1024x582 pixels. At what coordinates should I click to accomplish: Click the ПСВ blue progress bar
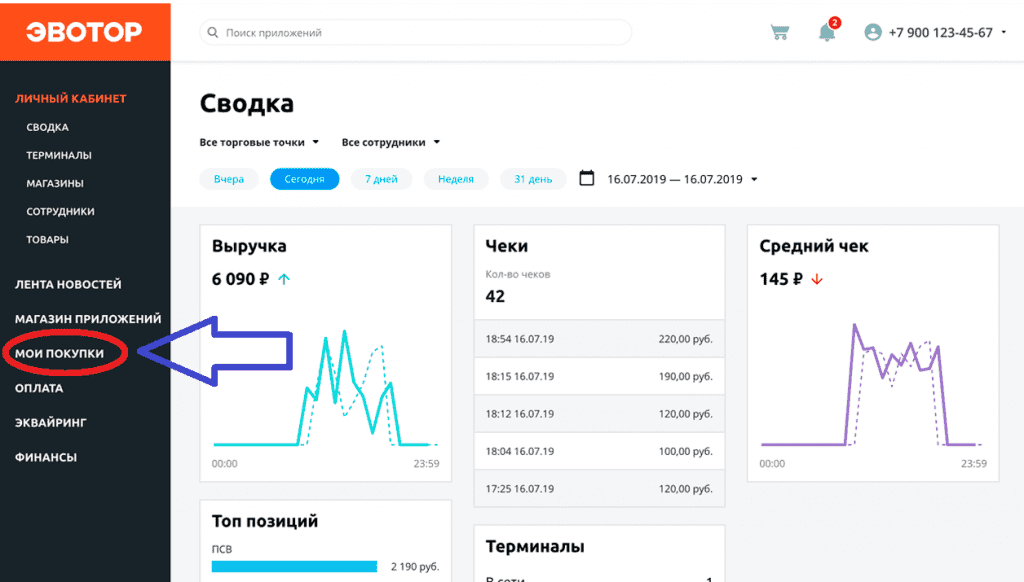coord(294,566)
